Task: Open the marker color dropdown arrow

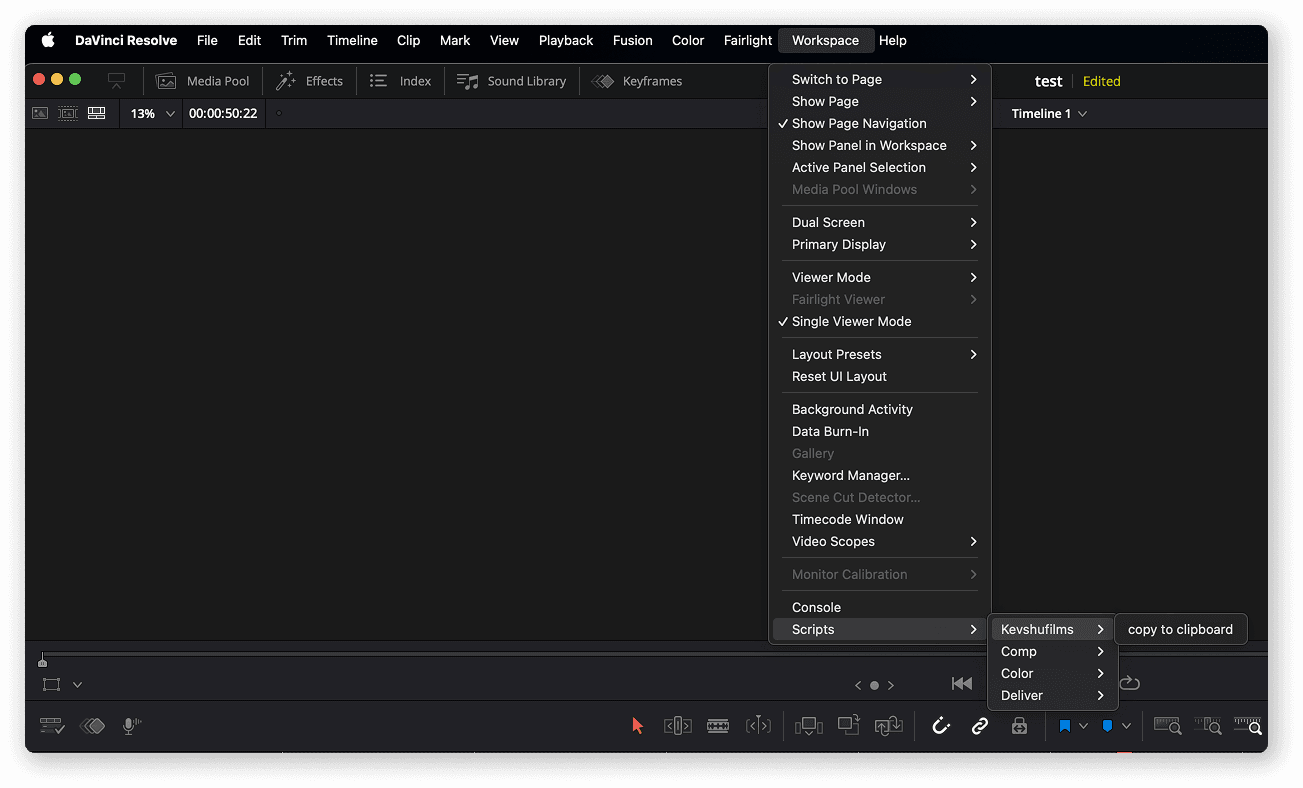Action: point(1126,726)
